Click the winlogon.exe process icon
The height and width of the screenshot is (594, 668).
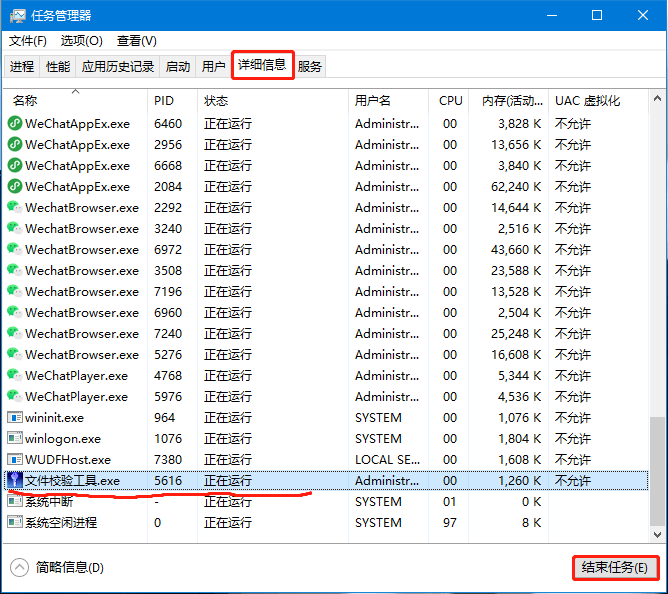pyautogui.click(x=15, y=439)
